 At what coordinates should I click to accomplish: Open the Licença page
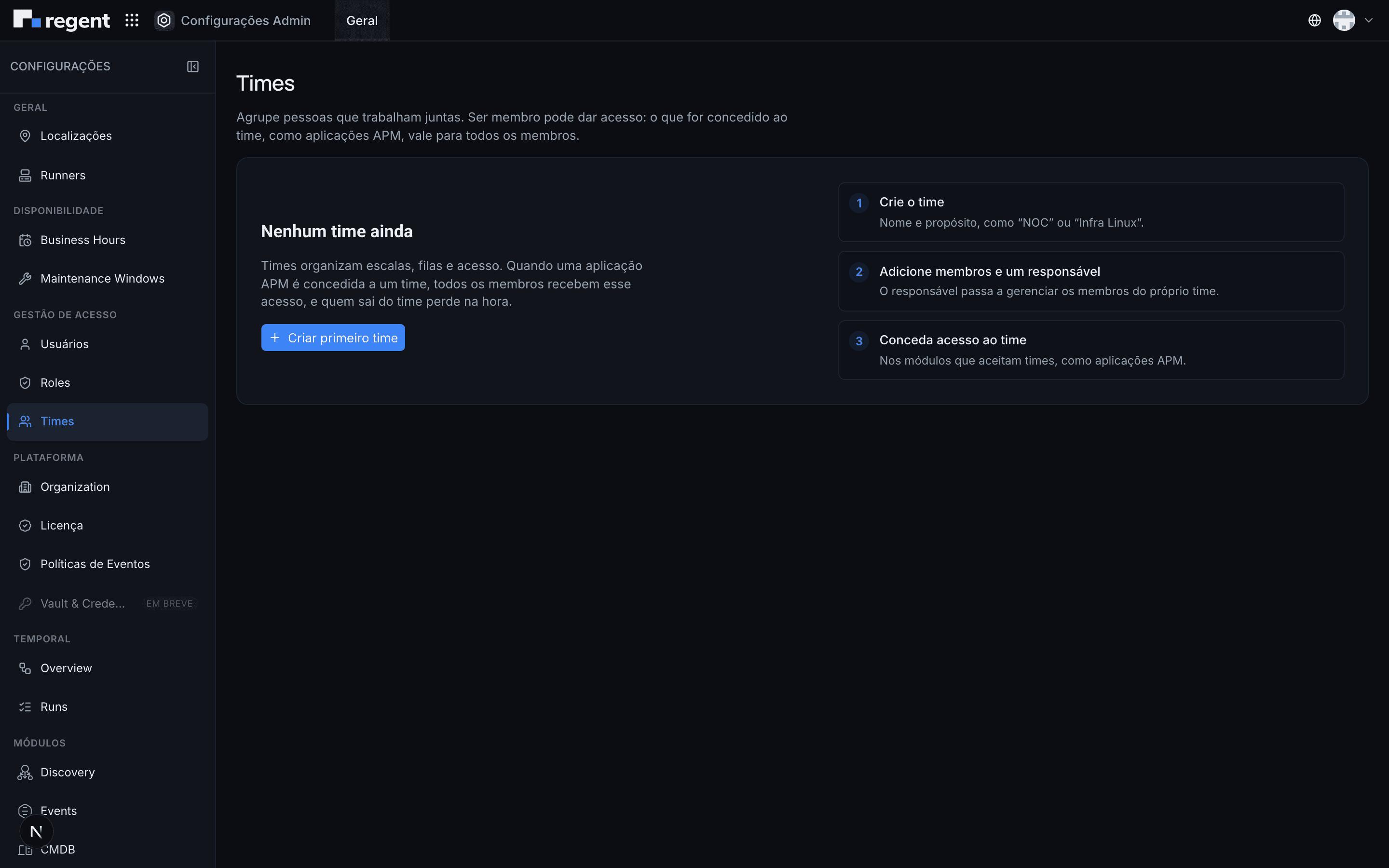108,526
